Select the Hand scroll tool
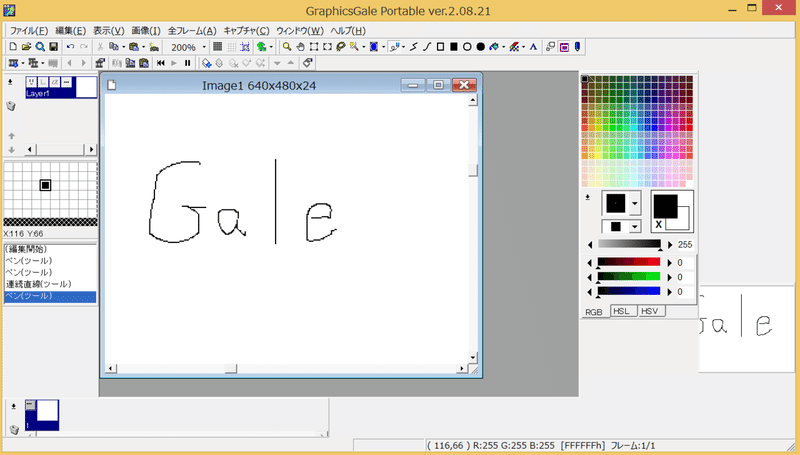The height and width of the screenshot is (455, 800). point(301,47)
